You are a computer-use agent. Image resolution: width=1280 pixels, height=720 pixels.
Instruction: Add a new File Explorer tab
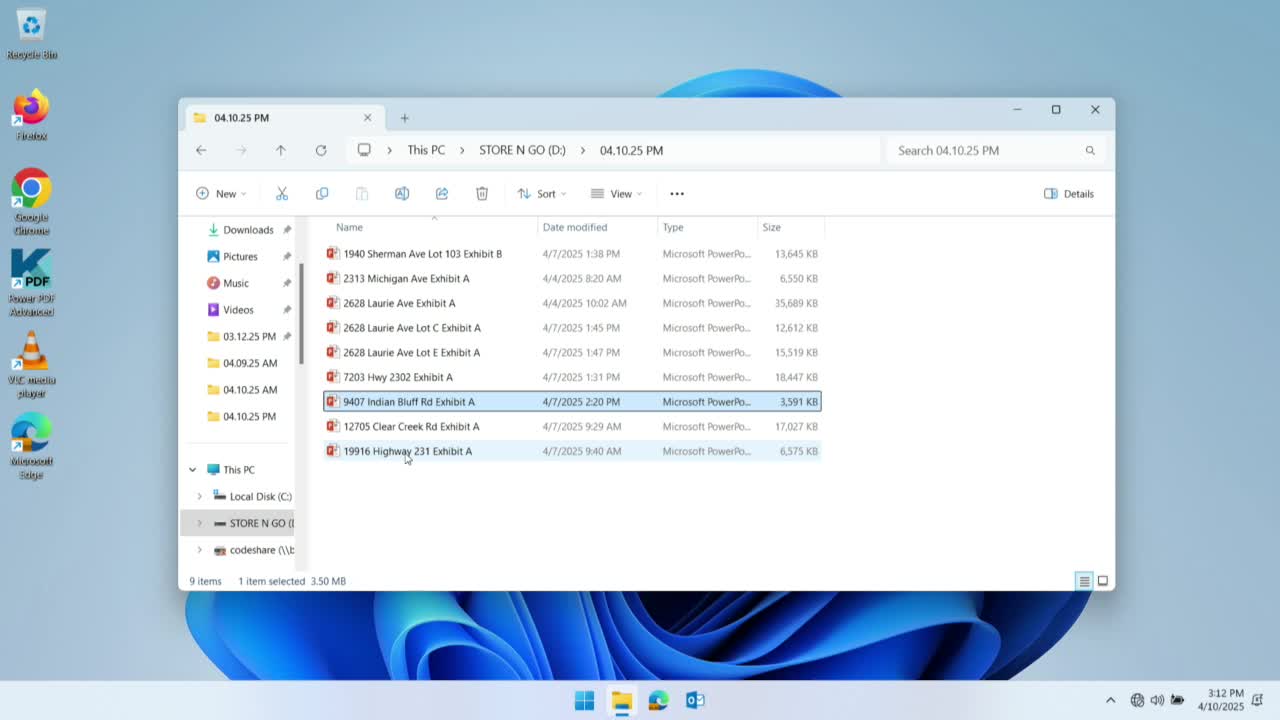405,118
